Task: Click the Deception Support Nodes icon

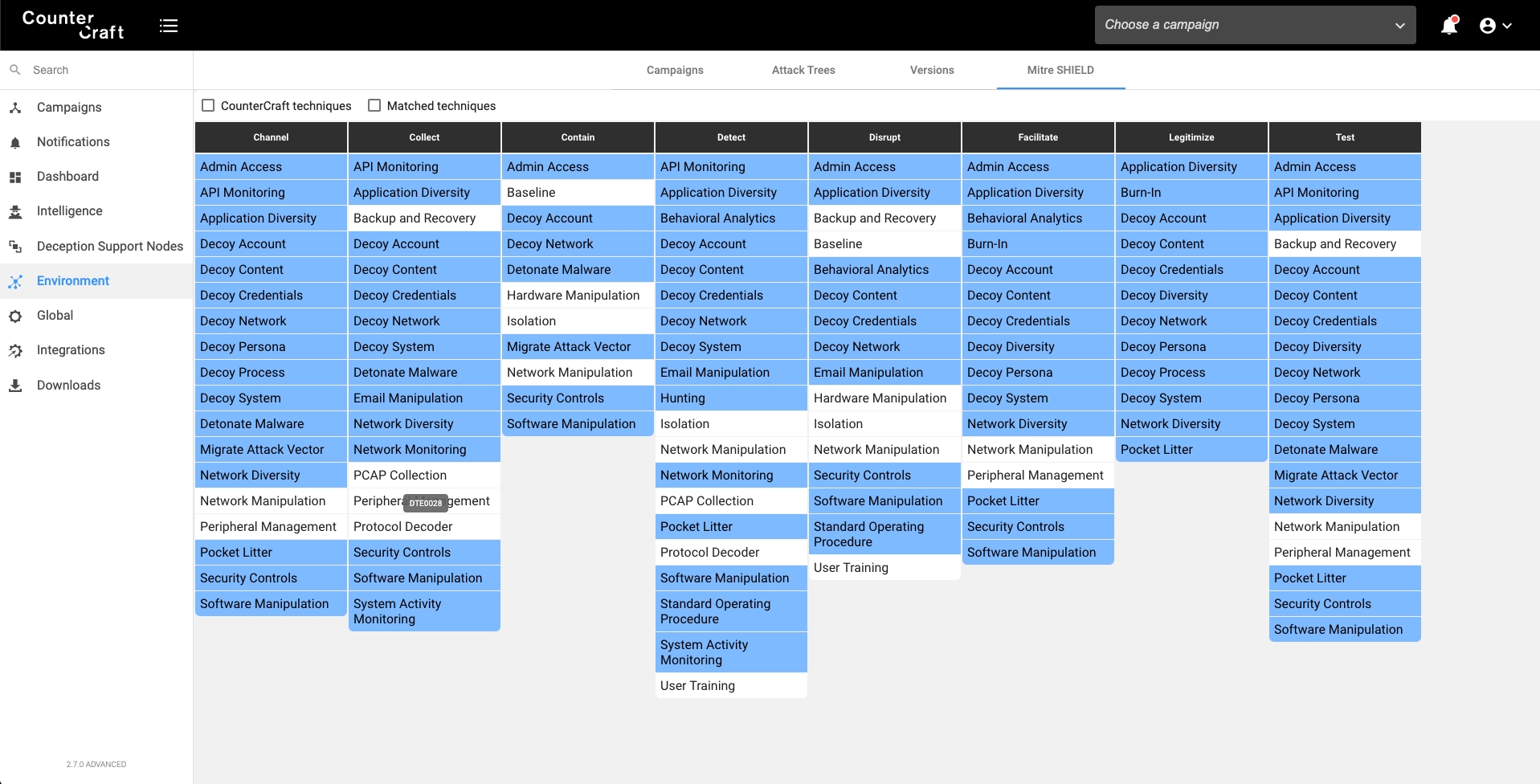Action: (x=15, y=247)
